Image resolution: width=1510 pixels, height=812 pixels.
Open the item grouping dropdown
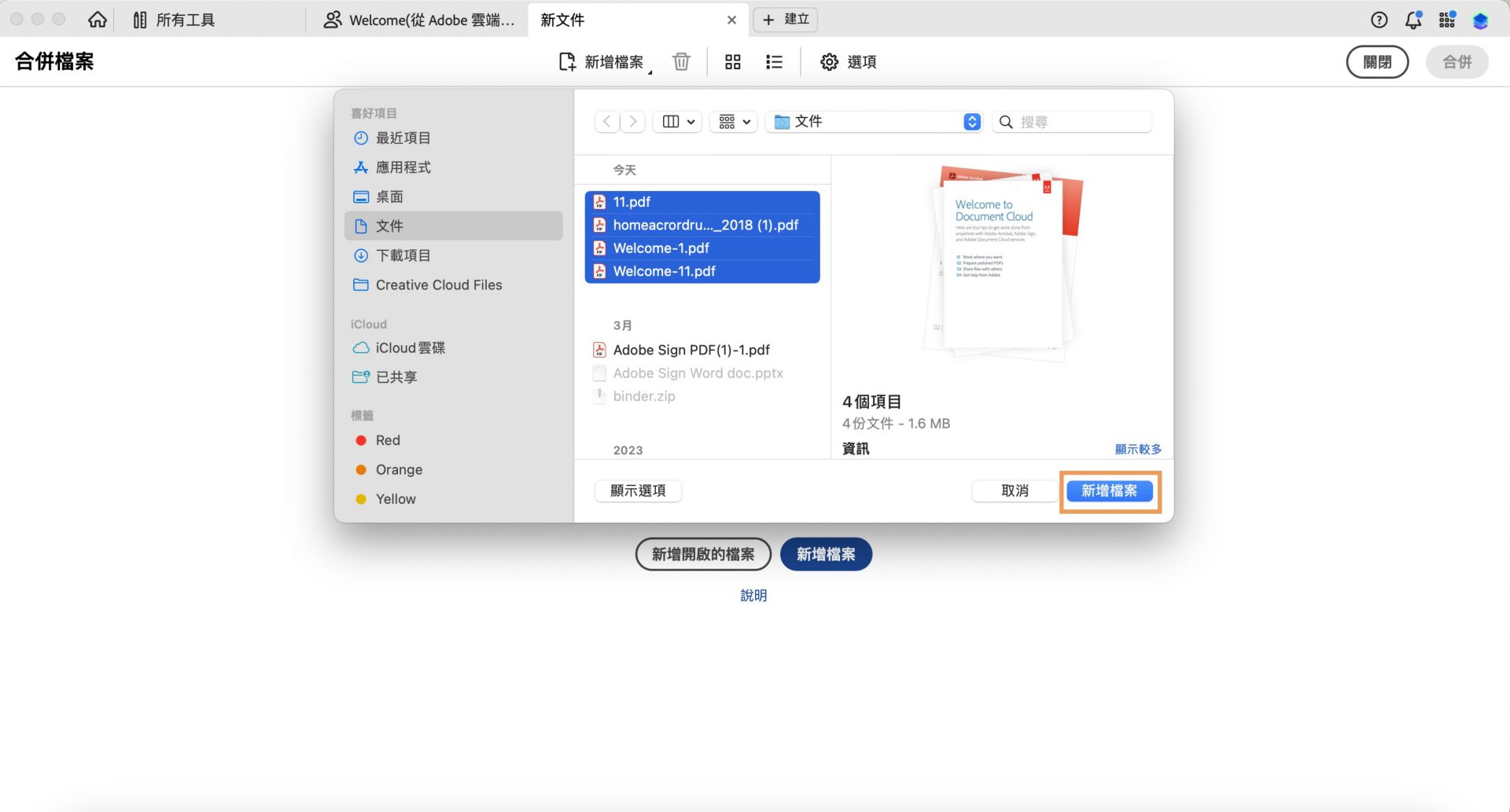coord(732,121)
